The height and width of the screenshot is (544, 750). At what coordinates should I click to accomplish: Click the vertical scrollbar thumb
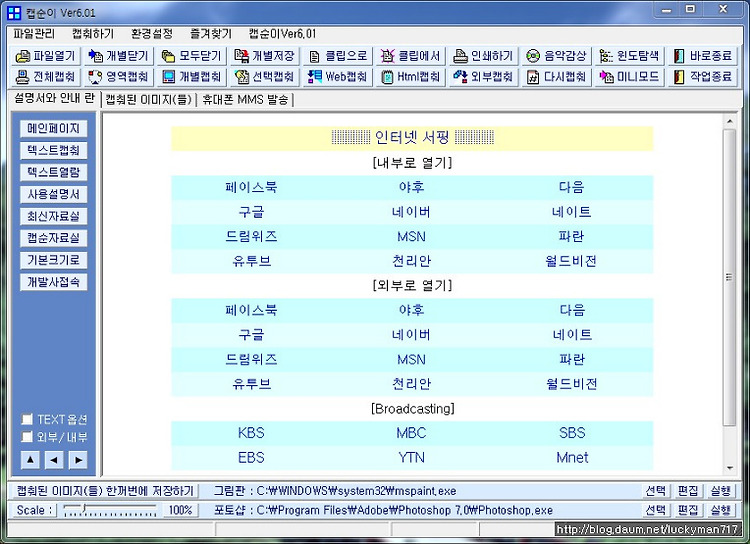click(729, 277)
